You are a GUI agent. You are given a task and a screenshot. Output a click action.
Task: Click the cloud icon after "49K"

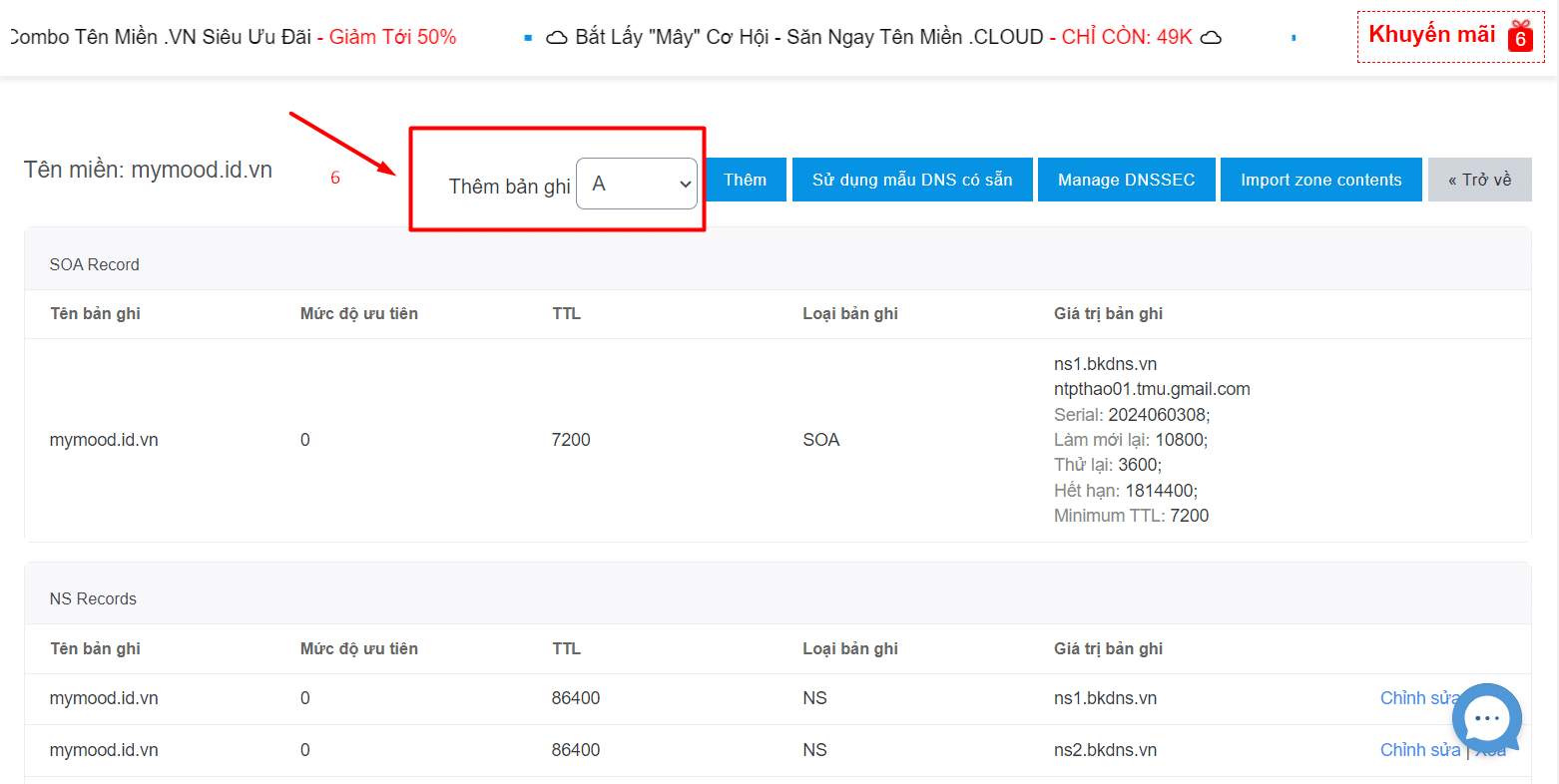1210,38
